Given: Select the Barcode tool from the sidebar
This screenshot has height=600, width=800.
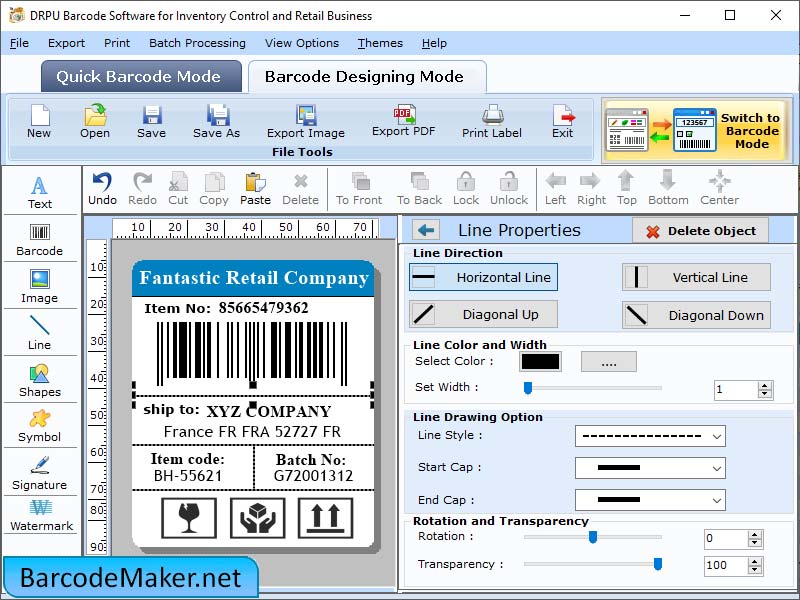Looking at the screenshot, I should pos(40,238).
